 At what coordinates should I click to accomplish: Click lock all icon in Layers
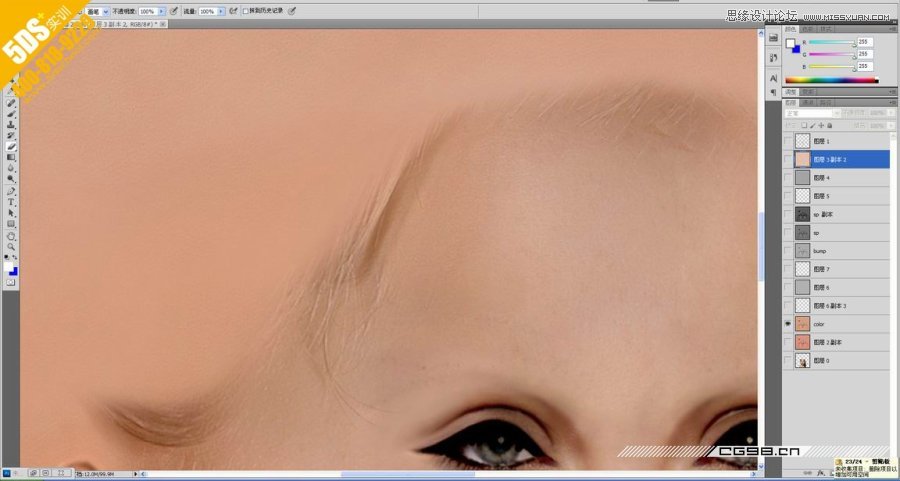pyautogui.click(x=829, y=125)
